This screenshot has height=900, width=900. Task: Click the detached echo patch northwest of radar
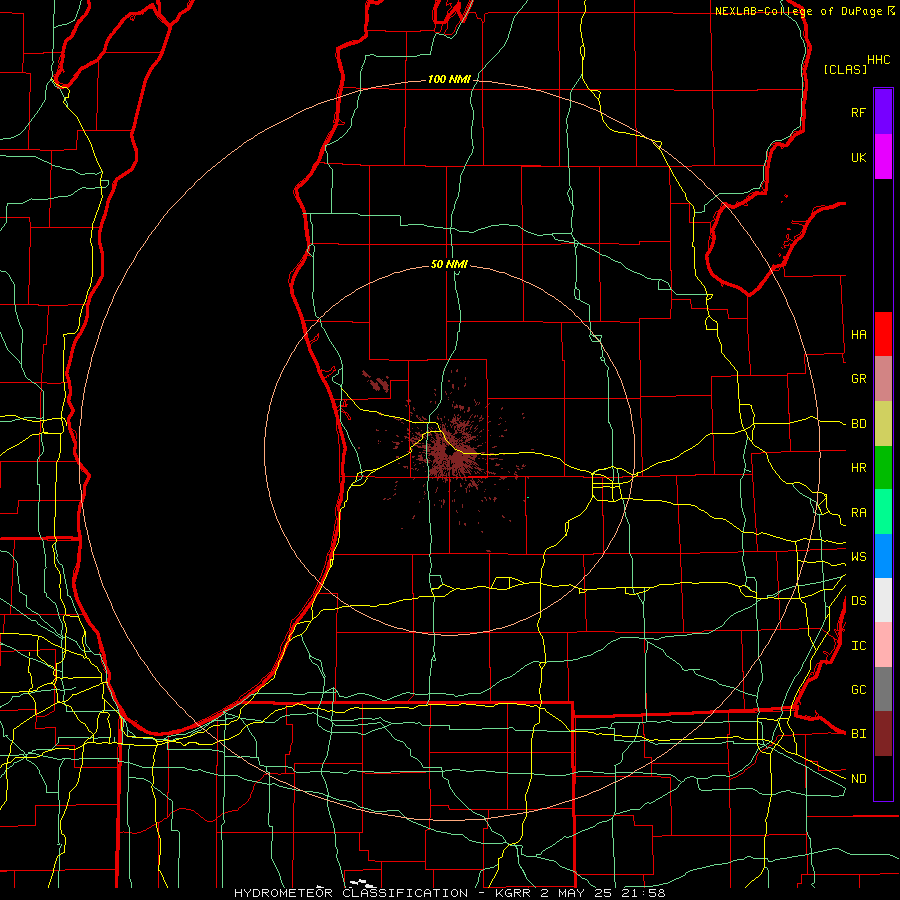point(377,382)
